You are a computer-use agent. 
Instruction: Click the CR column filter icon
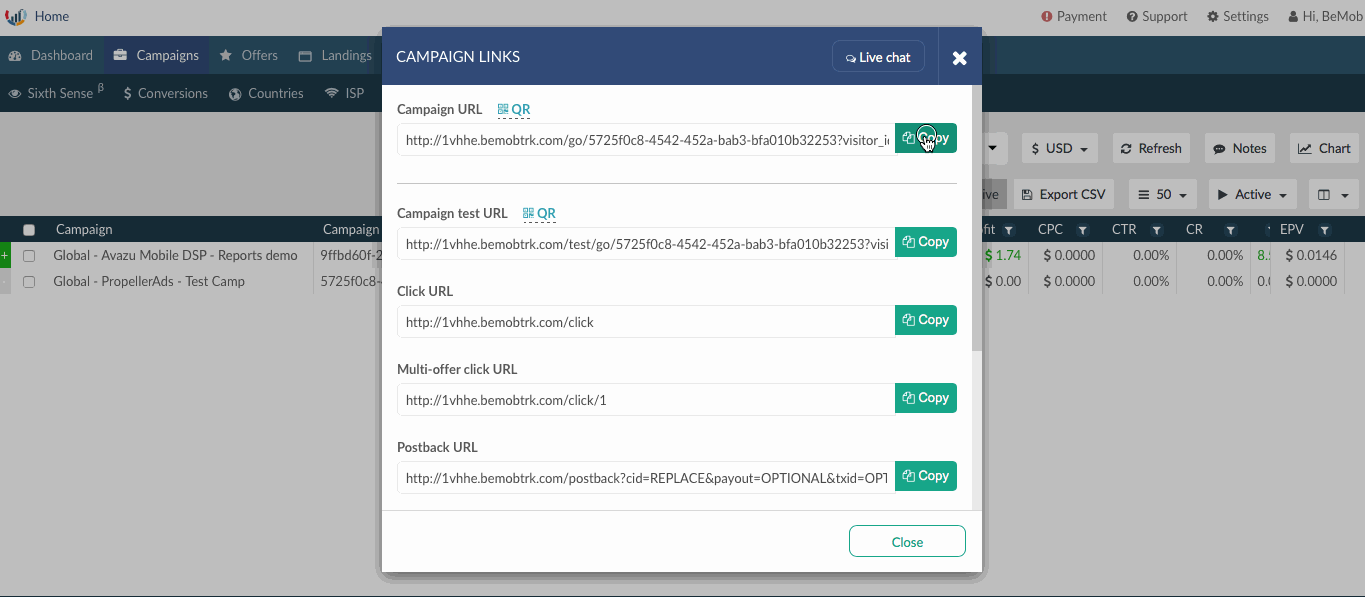[x=1230, y=230]
